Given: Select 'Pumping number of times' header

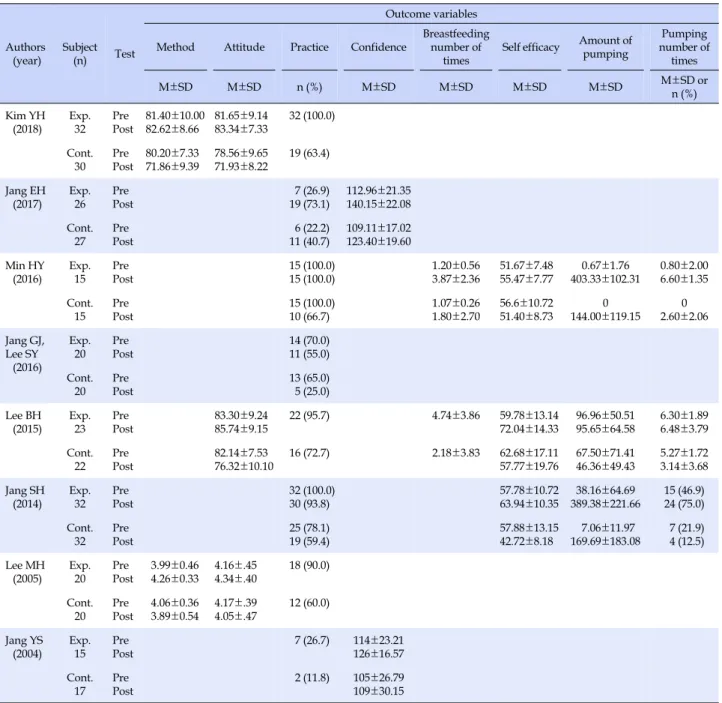Looking at the screenshot, I should tap(684, 47).
